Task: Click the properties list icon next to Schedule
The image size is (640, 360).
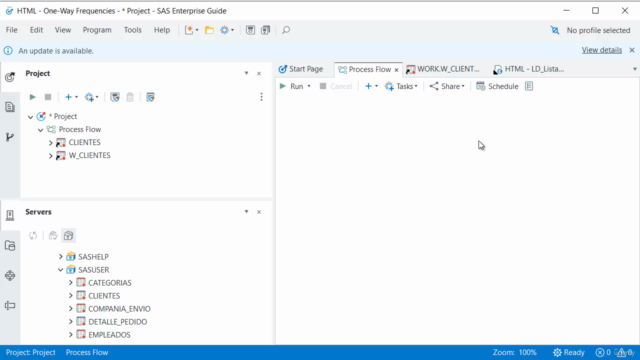Action: tap(529, 86)
